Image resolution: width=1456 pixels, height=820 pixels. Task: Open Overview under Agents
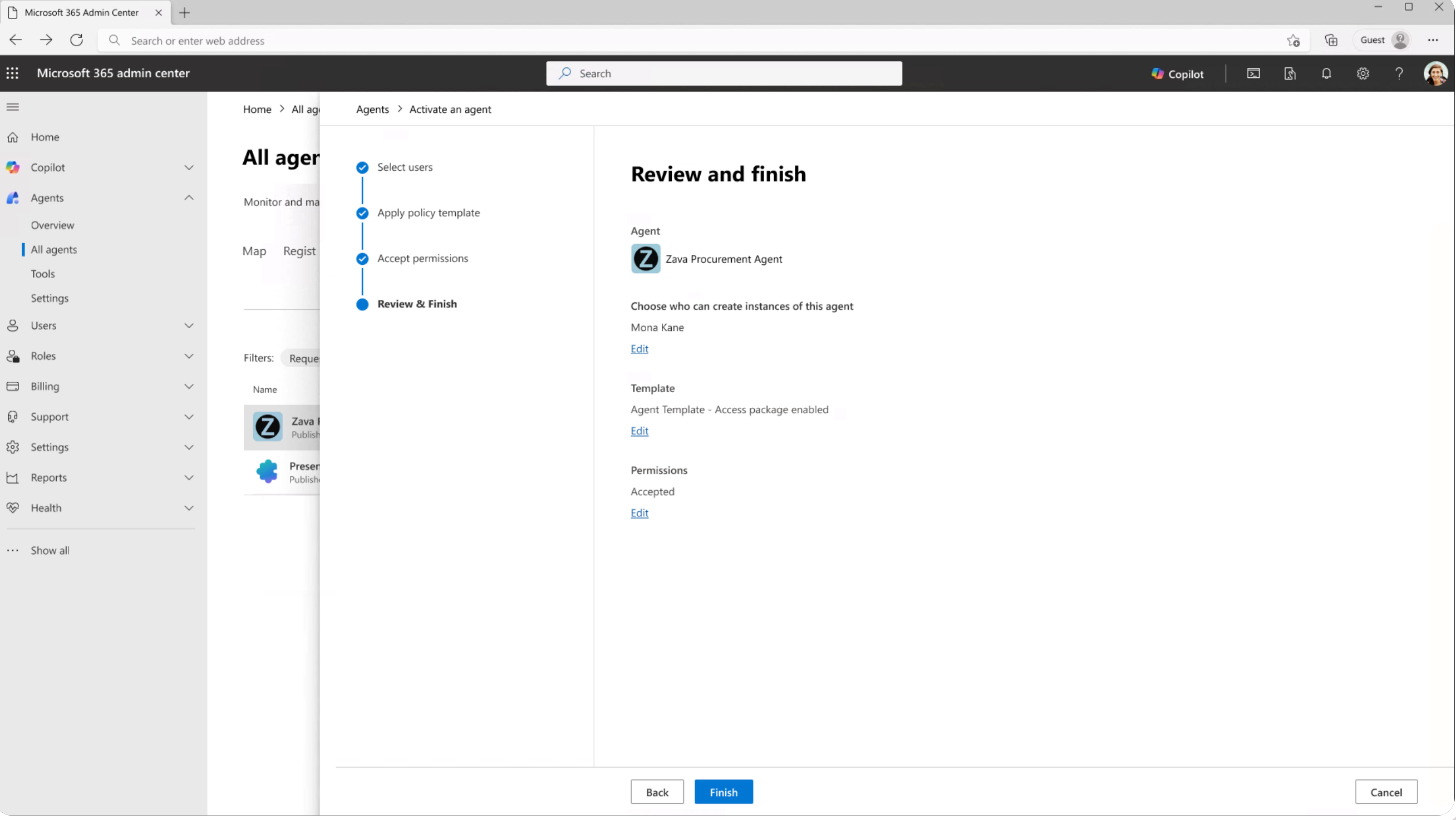(52, 225)
